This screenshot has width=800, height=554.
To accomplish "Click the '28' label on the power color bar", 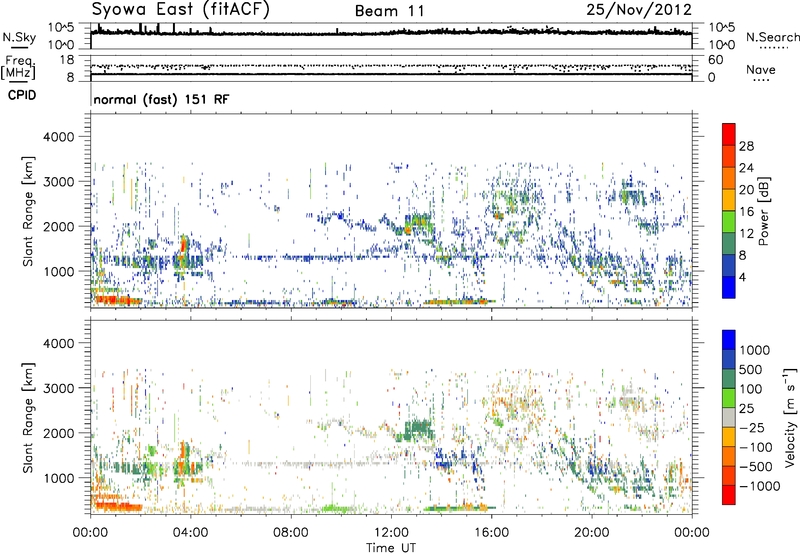I will [x=746, y=146].
